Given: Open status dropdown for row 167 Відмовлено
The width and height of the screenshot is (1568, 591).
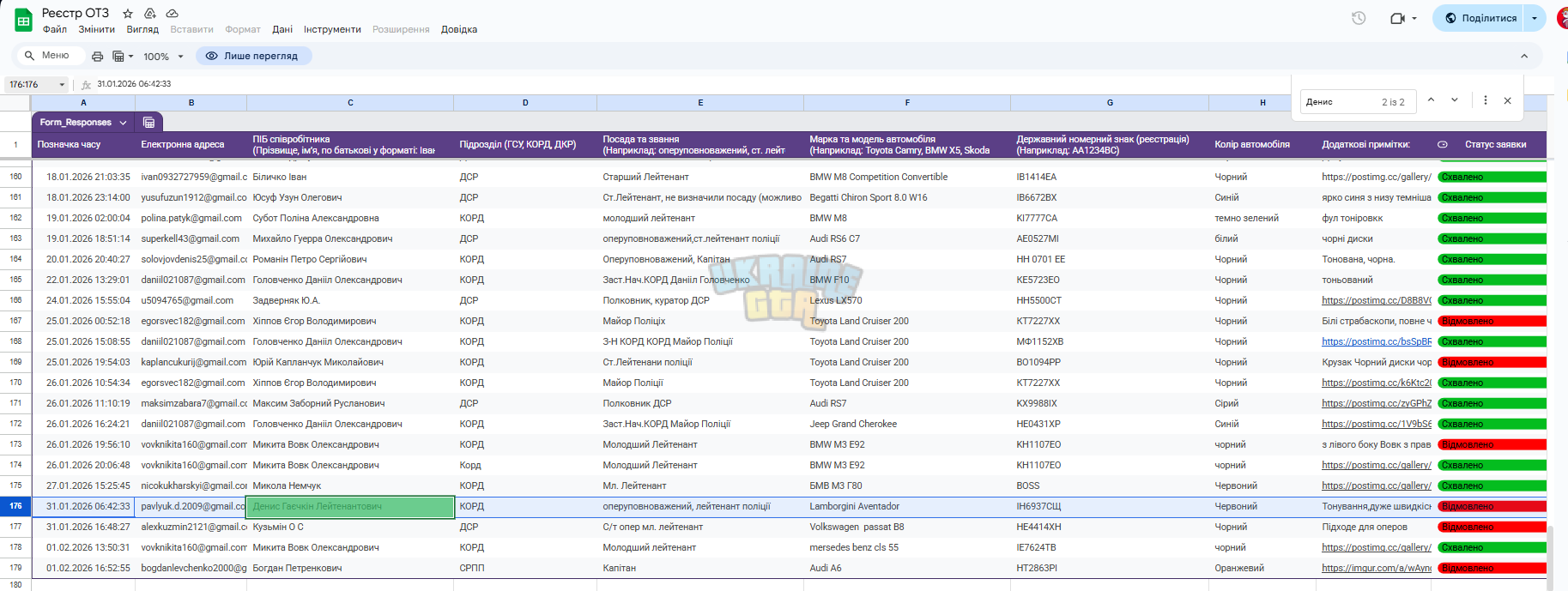Looking at the screenshot, I should click(1492, 321).
